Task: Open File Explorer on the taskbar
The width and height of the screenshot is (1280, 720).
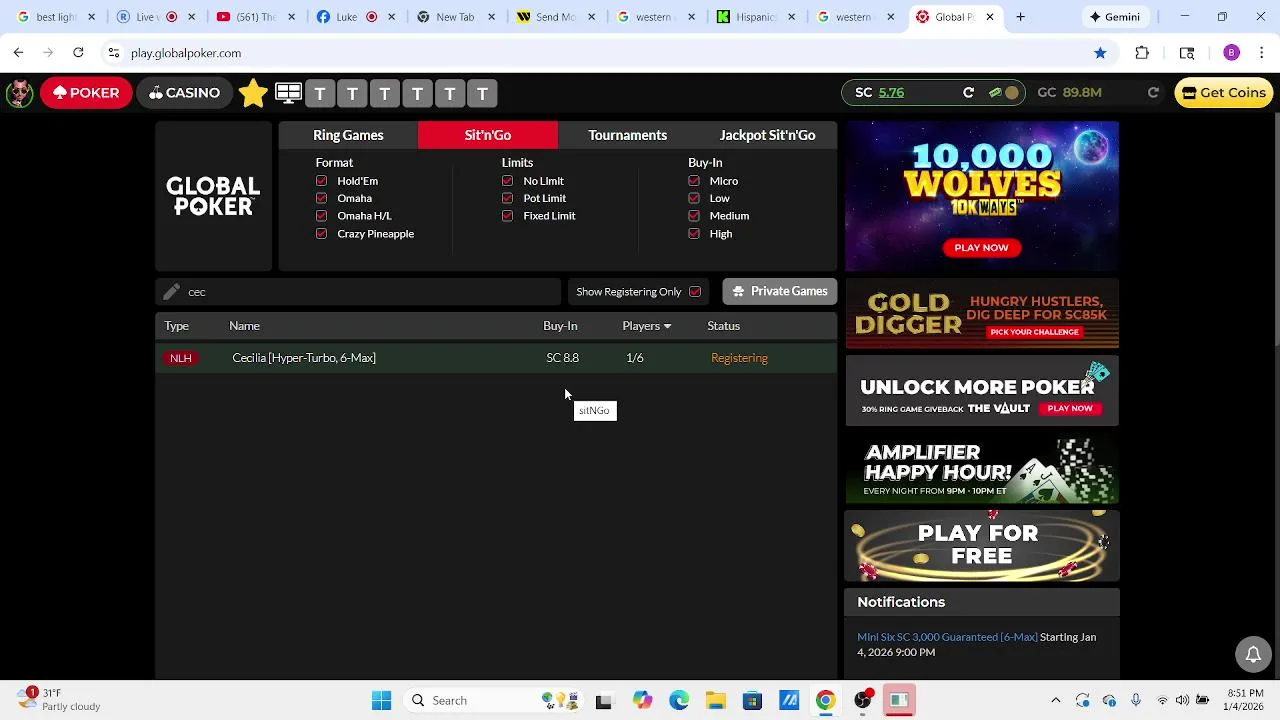Action: (715, 701)
